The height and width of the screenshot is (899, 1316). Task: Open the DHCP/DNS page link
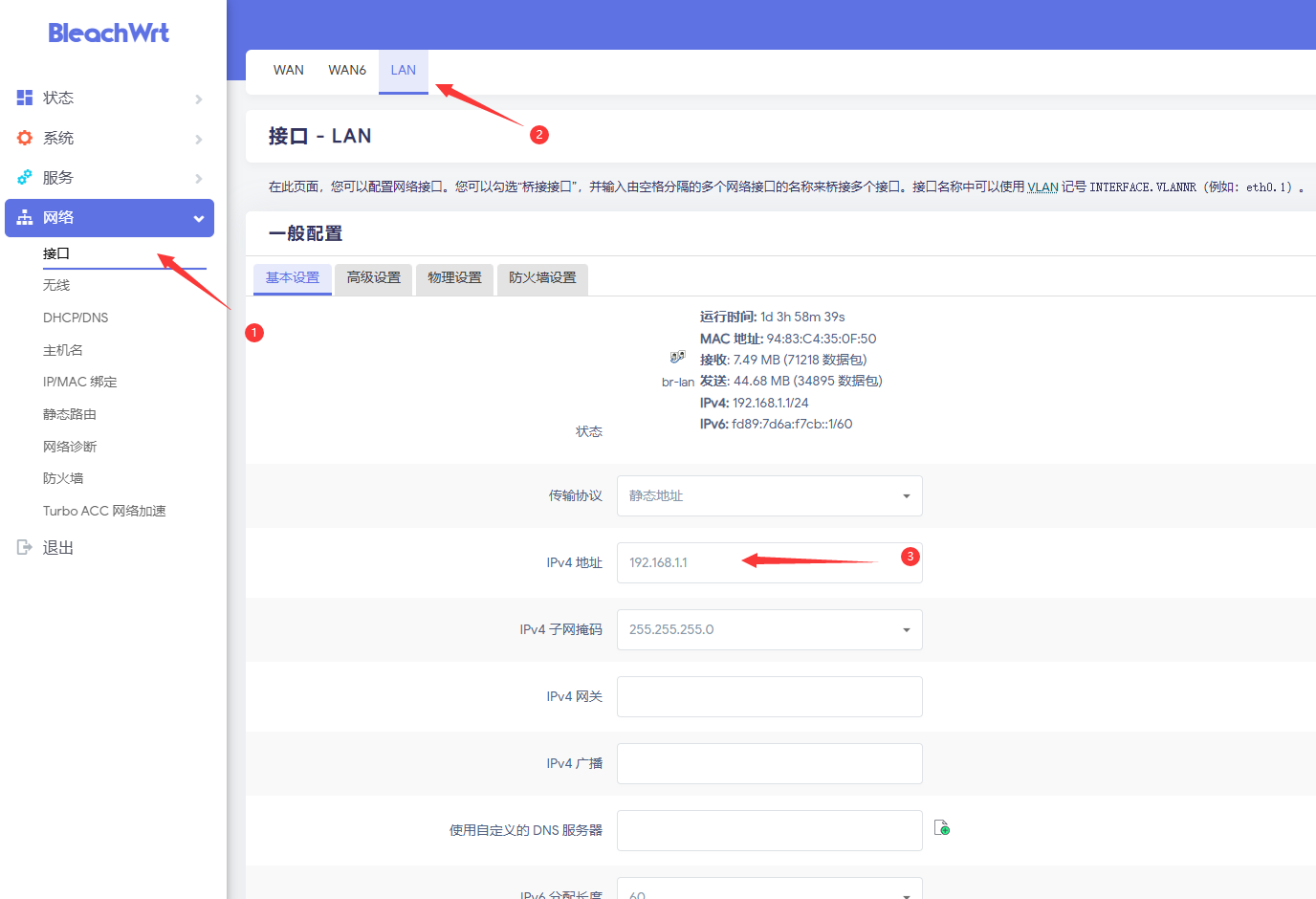pyautogui.click(x=76, y=318)
